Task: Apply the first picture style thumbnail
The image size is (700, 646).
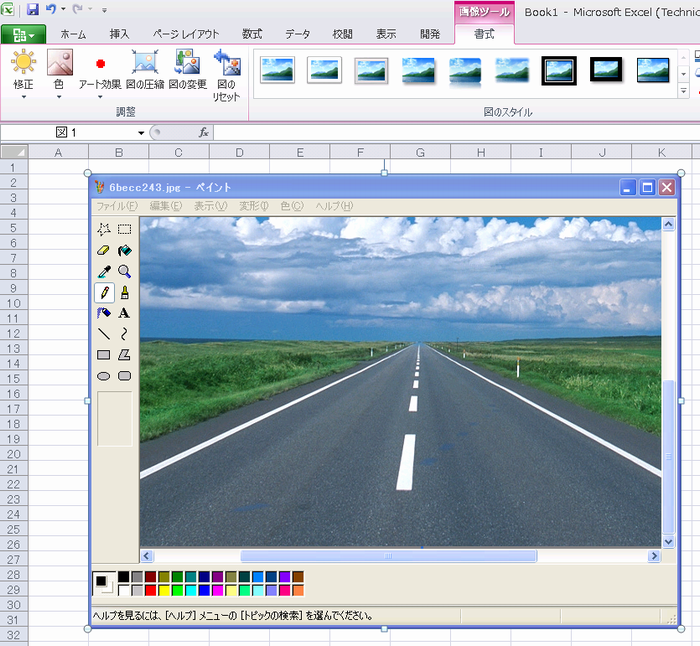Action: 277,70
